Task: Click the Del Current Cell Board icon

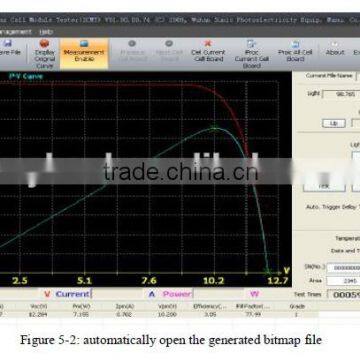Action: click(x=208, y=43)
